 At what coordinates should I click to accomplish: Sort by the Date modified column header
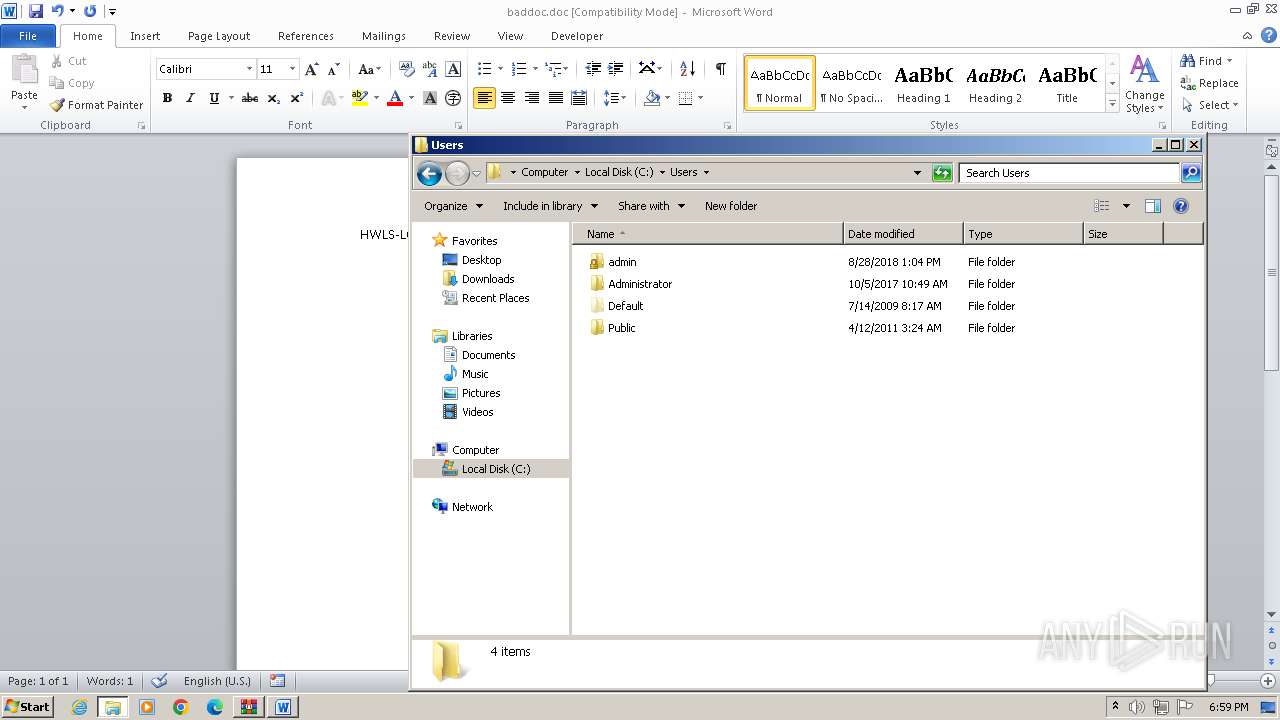point(903,234)
